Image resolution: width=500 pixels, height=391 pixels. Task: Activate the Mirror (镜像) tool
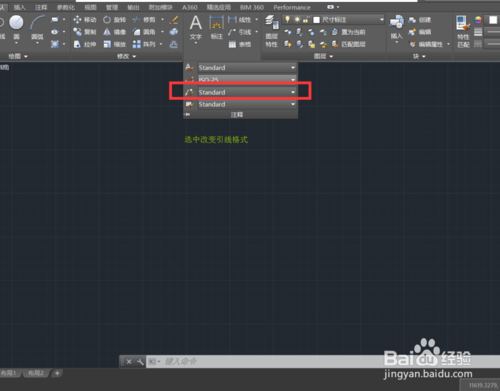[114, 32]
